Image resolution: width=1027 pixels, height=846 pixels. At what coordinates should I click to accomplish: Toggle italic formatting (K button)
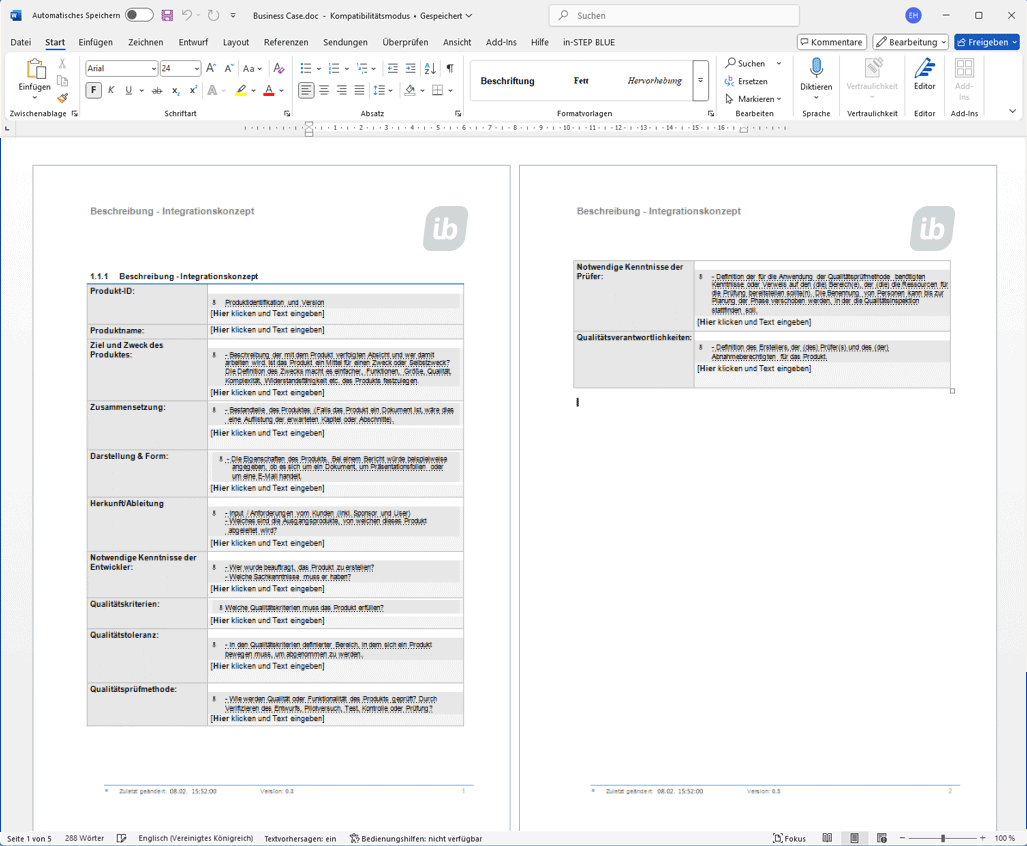point(111,90)
